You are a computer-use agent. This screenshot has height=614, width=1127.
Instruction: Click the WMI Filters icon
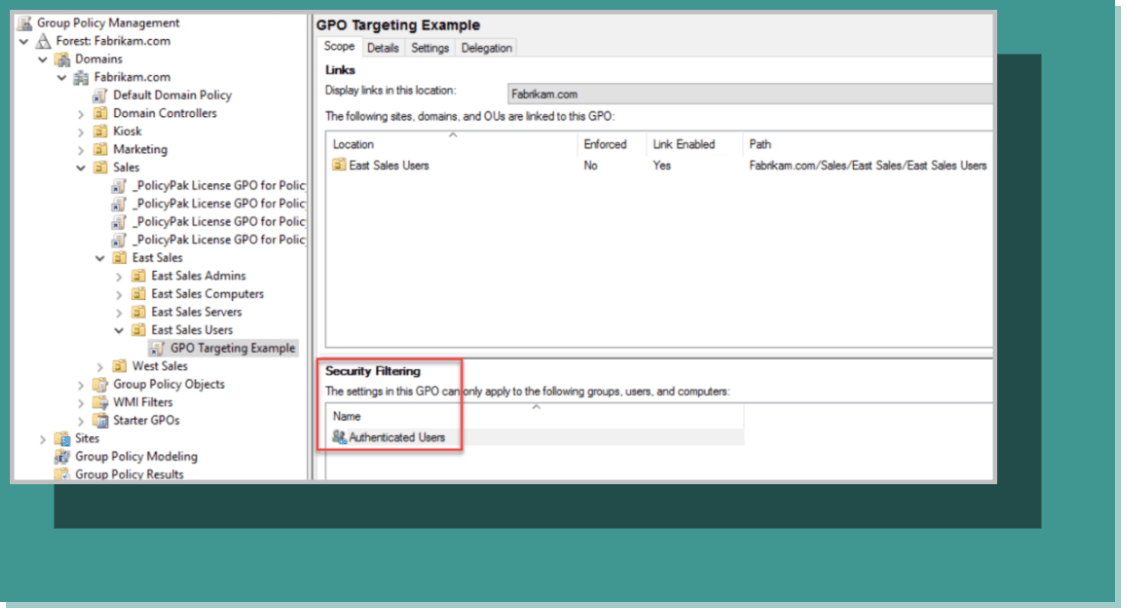[101, 402]
